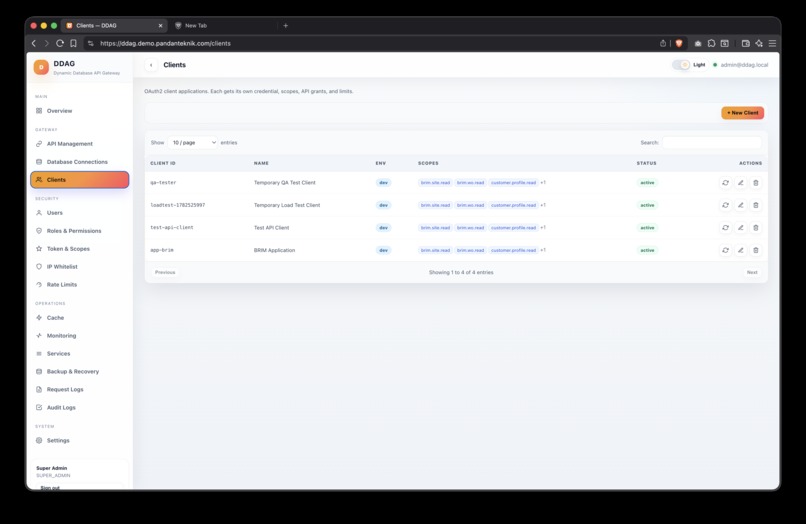Sort by the STATUS column header

click(646, 163)
